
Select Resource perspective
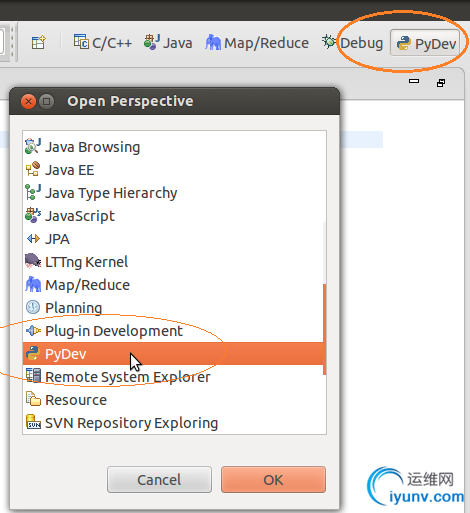[x=173, y=400]
